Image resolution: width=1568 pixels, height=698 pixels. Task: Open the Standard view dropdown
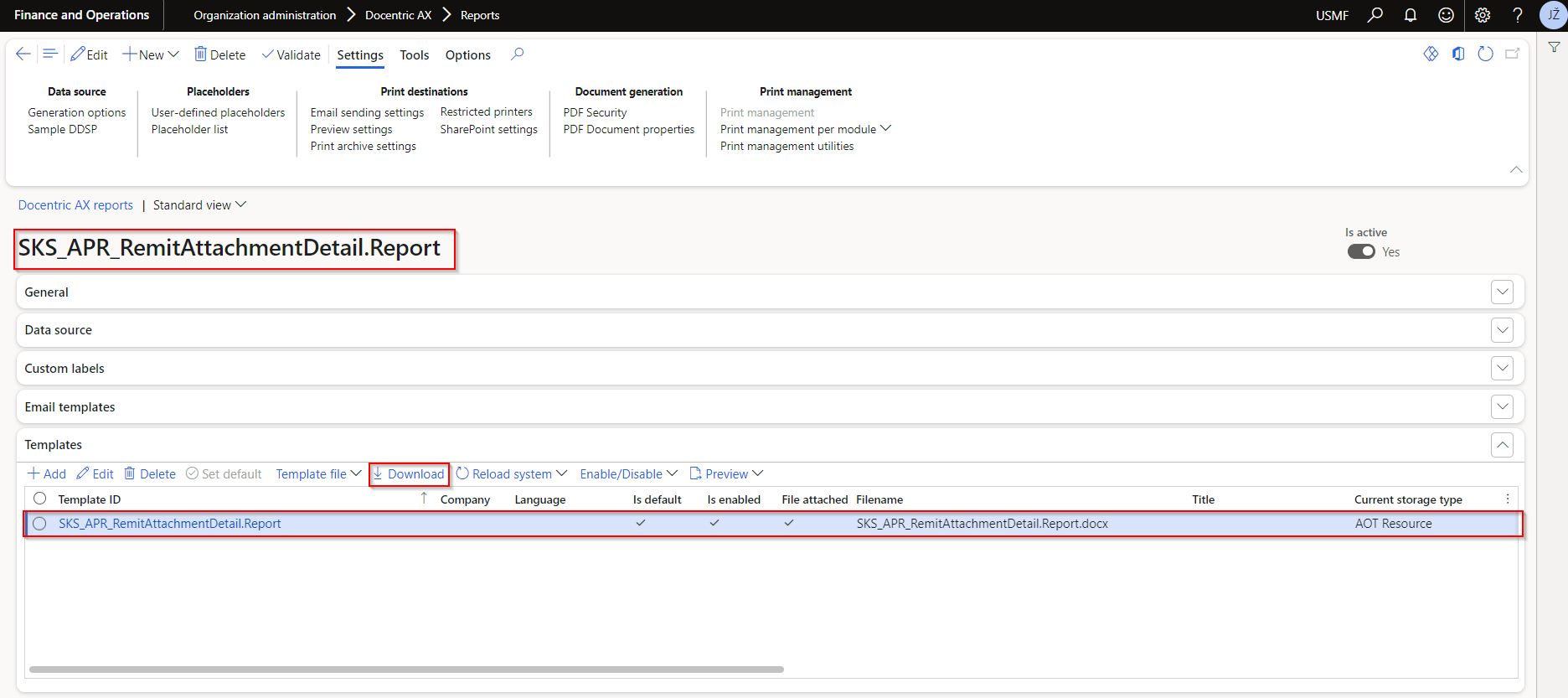tap(199, 205)
